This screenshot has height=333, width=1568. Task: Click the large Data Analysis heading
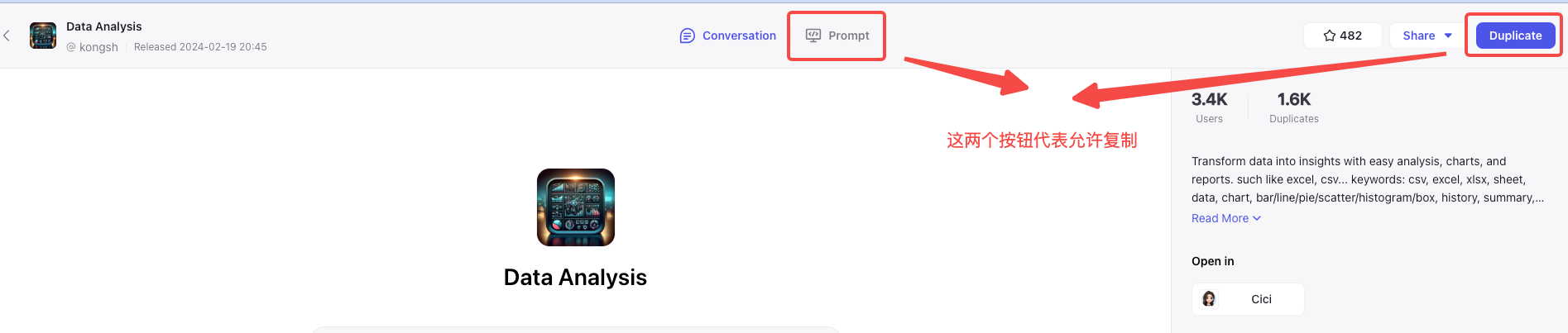575,278
